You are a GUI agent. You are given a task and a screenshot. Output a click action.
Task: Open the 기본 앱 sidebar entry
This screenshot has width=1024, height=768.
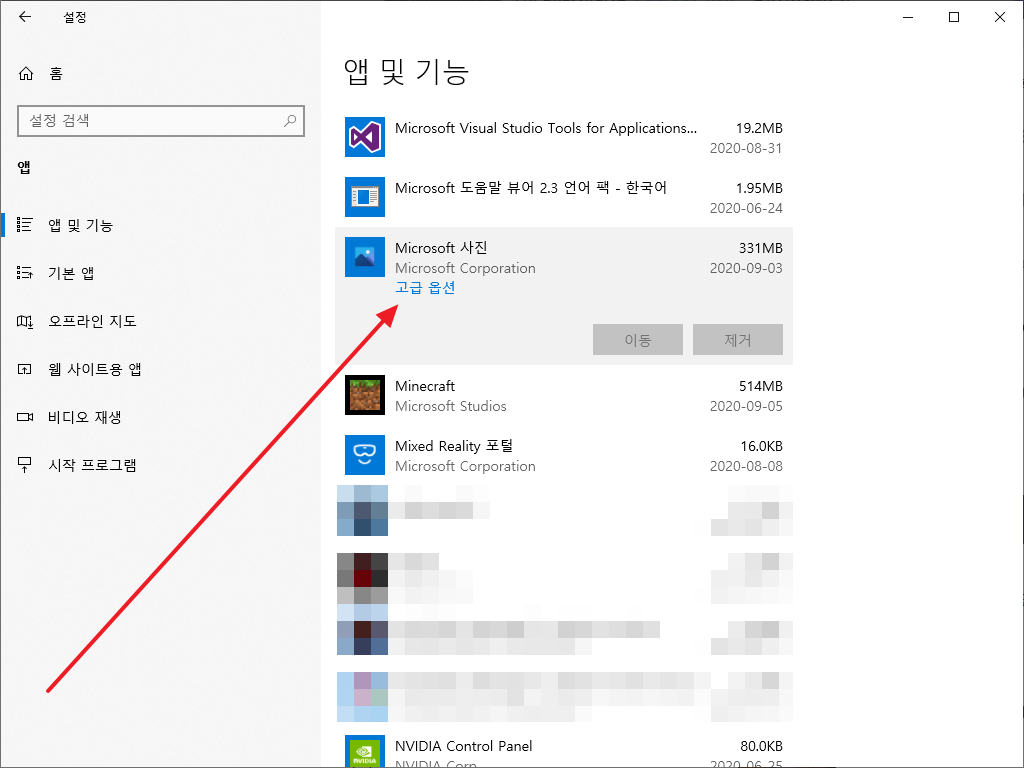[71, 273]
